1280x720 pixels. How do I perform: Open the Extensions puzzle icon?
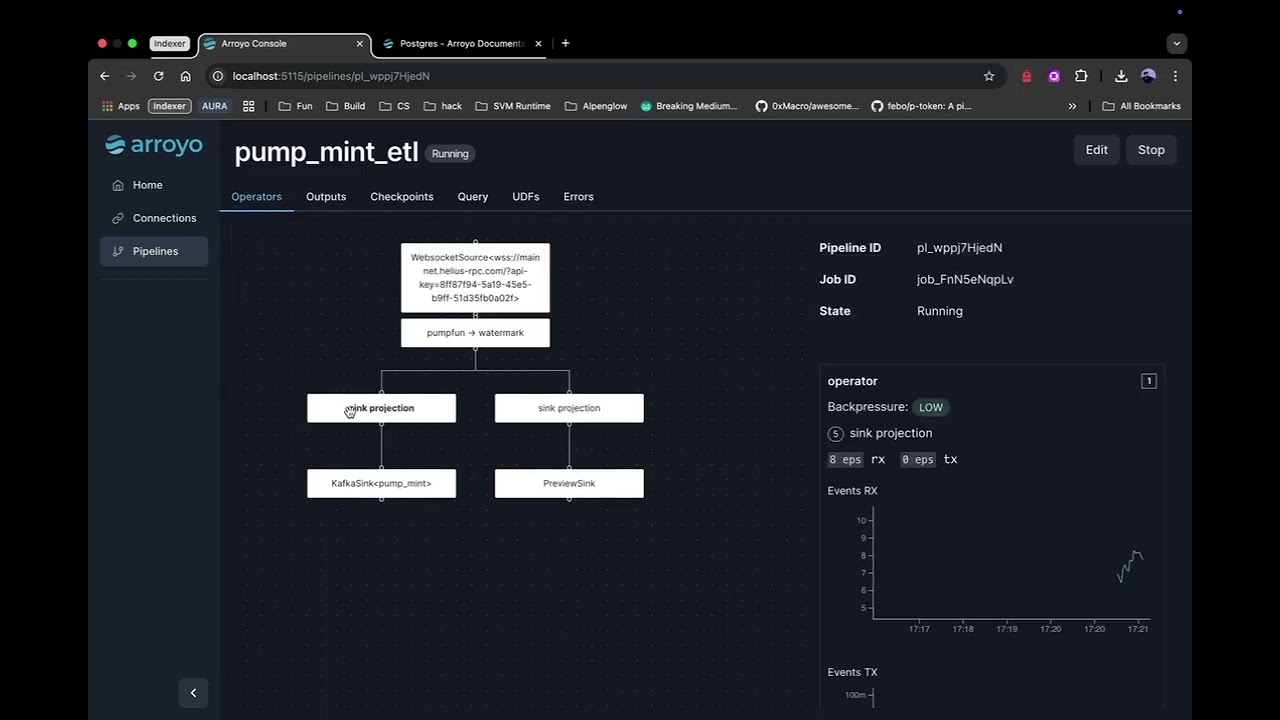[1081, 76]
